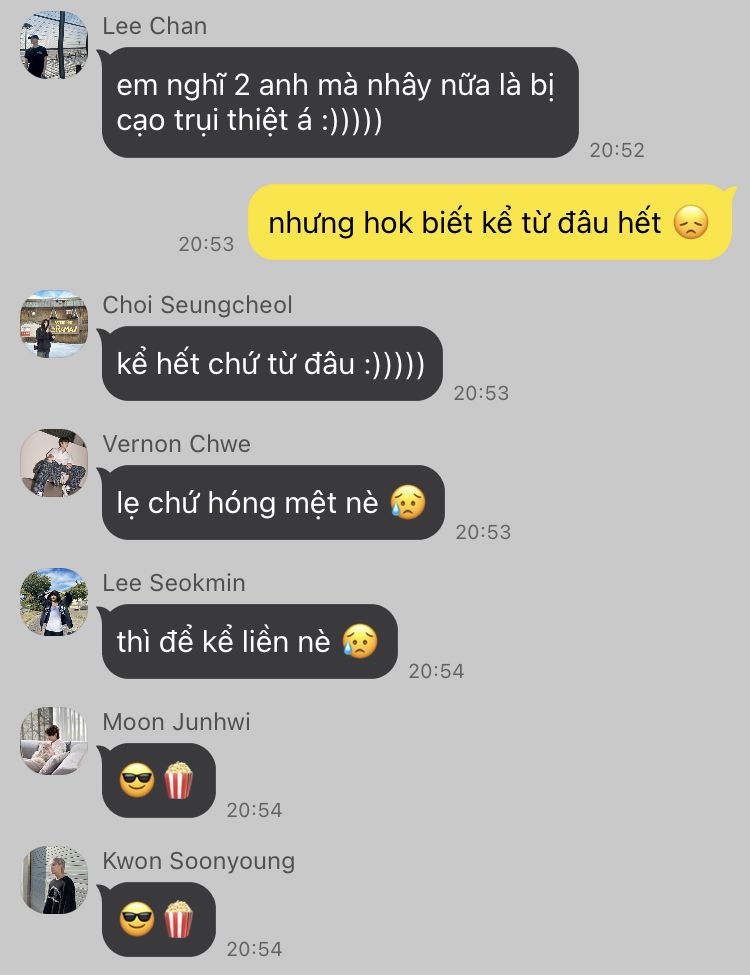Viewport: 750px width, 975px height.
Task: Select the message 'thì để kể liền nè'
Action: coord(249,642)
